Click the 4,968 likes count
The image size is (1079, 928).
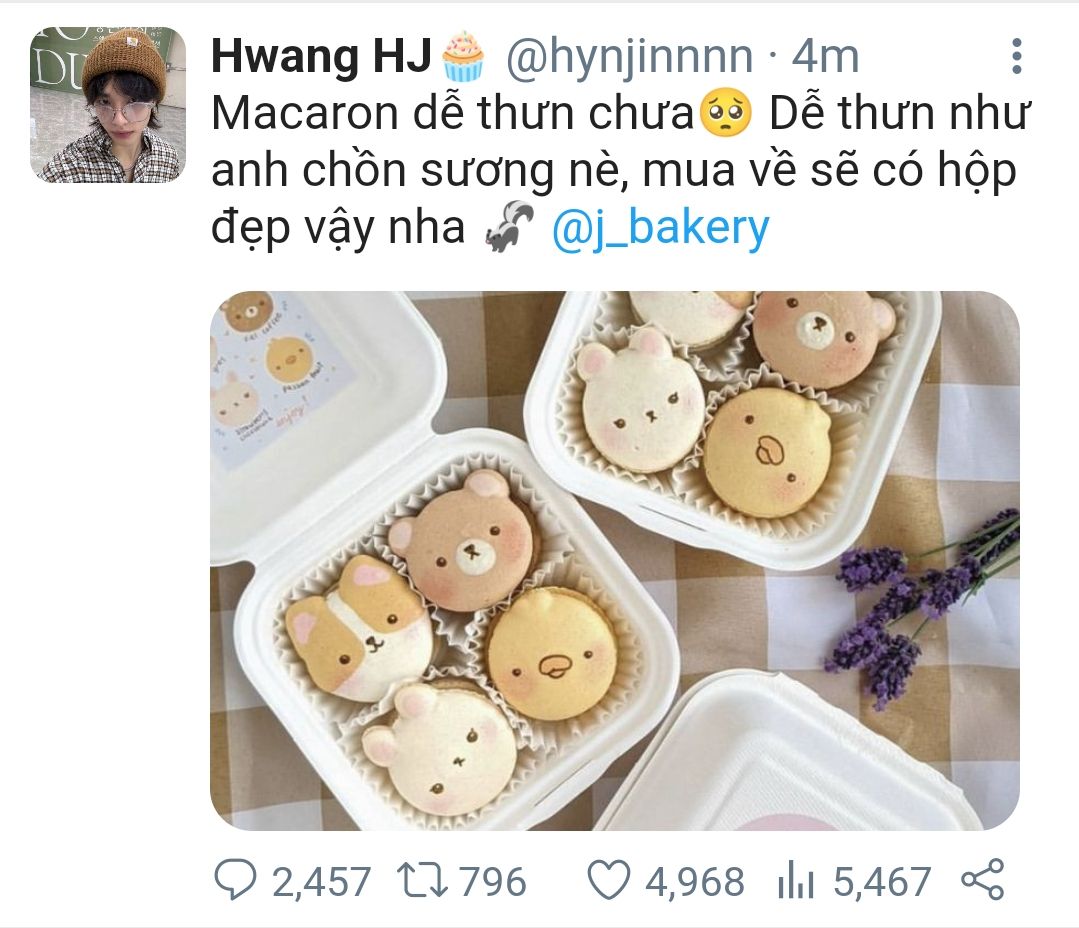694,881
